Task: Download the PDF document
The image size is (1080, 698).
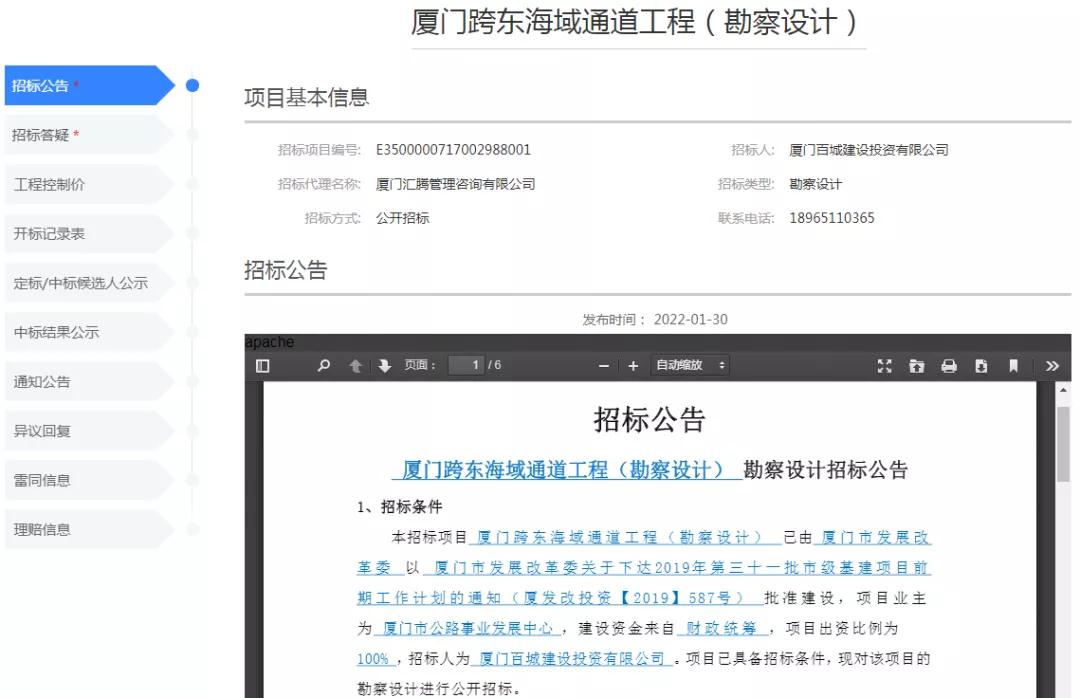Action: point(980,366)
